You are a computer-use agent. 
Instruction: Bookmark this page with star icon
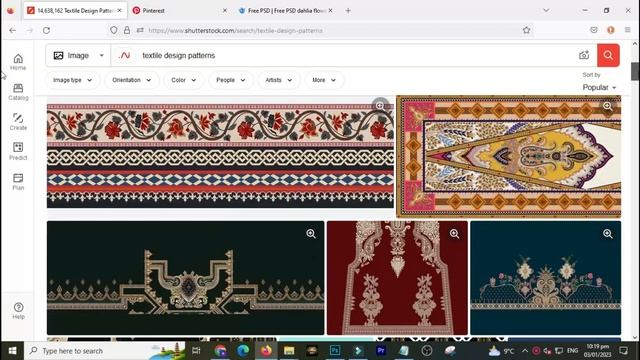527,30
